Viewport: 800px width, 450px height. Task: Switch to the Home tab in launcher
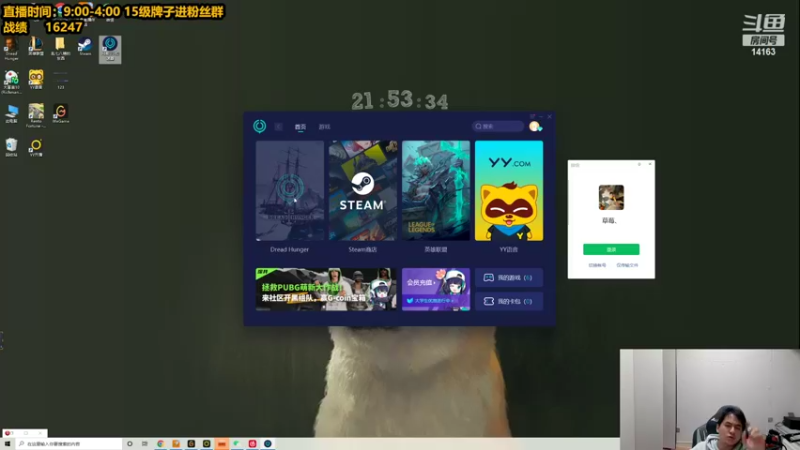300,127
